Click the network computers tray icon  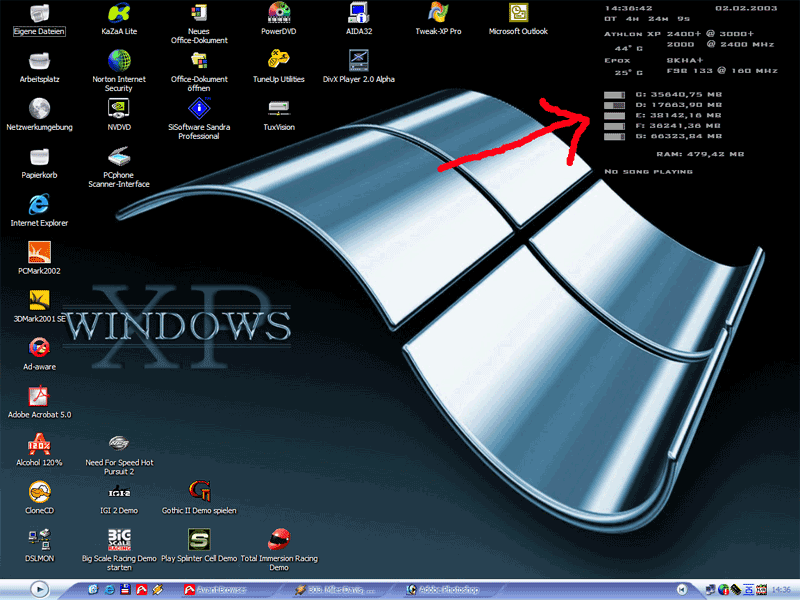point(710,590)
